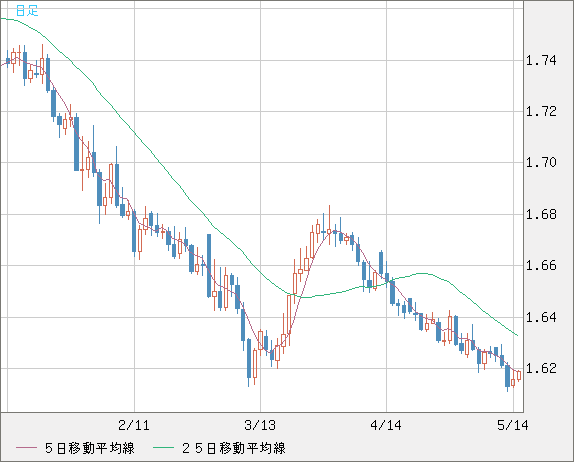
Task: Click the 1.72 price axis label
Action: coord(541,111)
